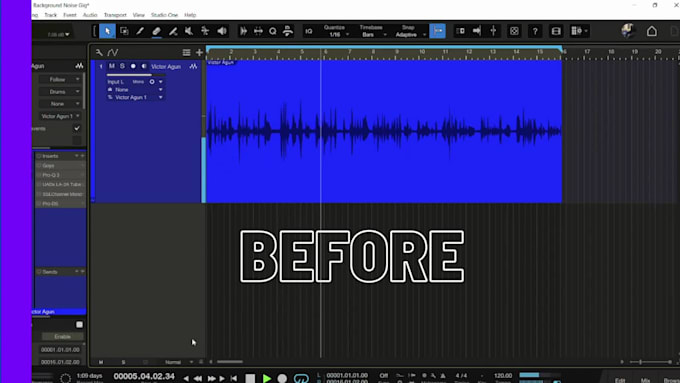Open track list wrench options icon
Viewport: 680px width, 383px height.
pos(99,52)
